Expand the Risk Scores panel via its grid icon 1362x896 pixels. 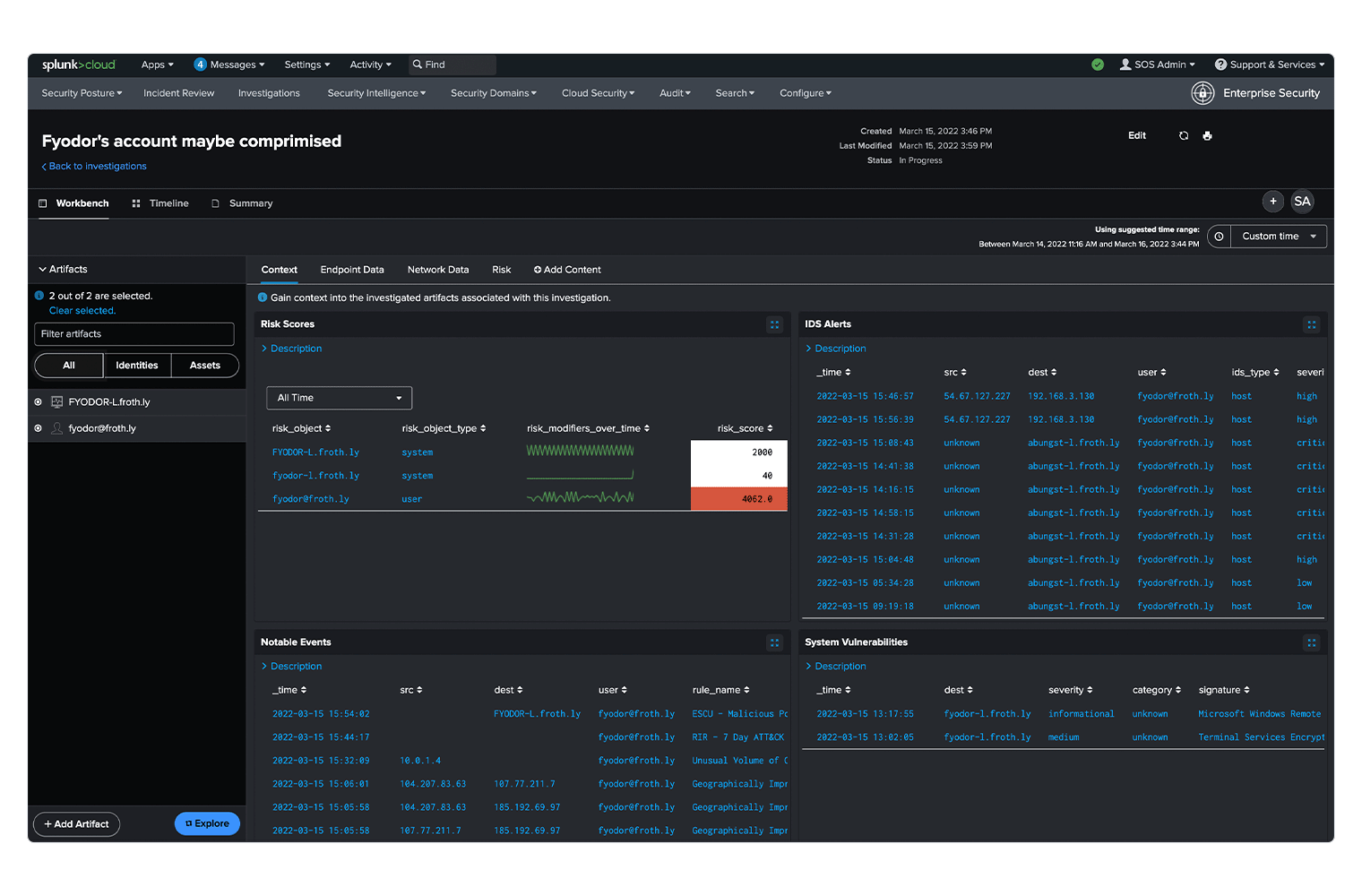pyautogui.click(x=774, y=324)
